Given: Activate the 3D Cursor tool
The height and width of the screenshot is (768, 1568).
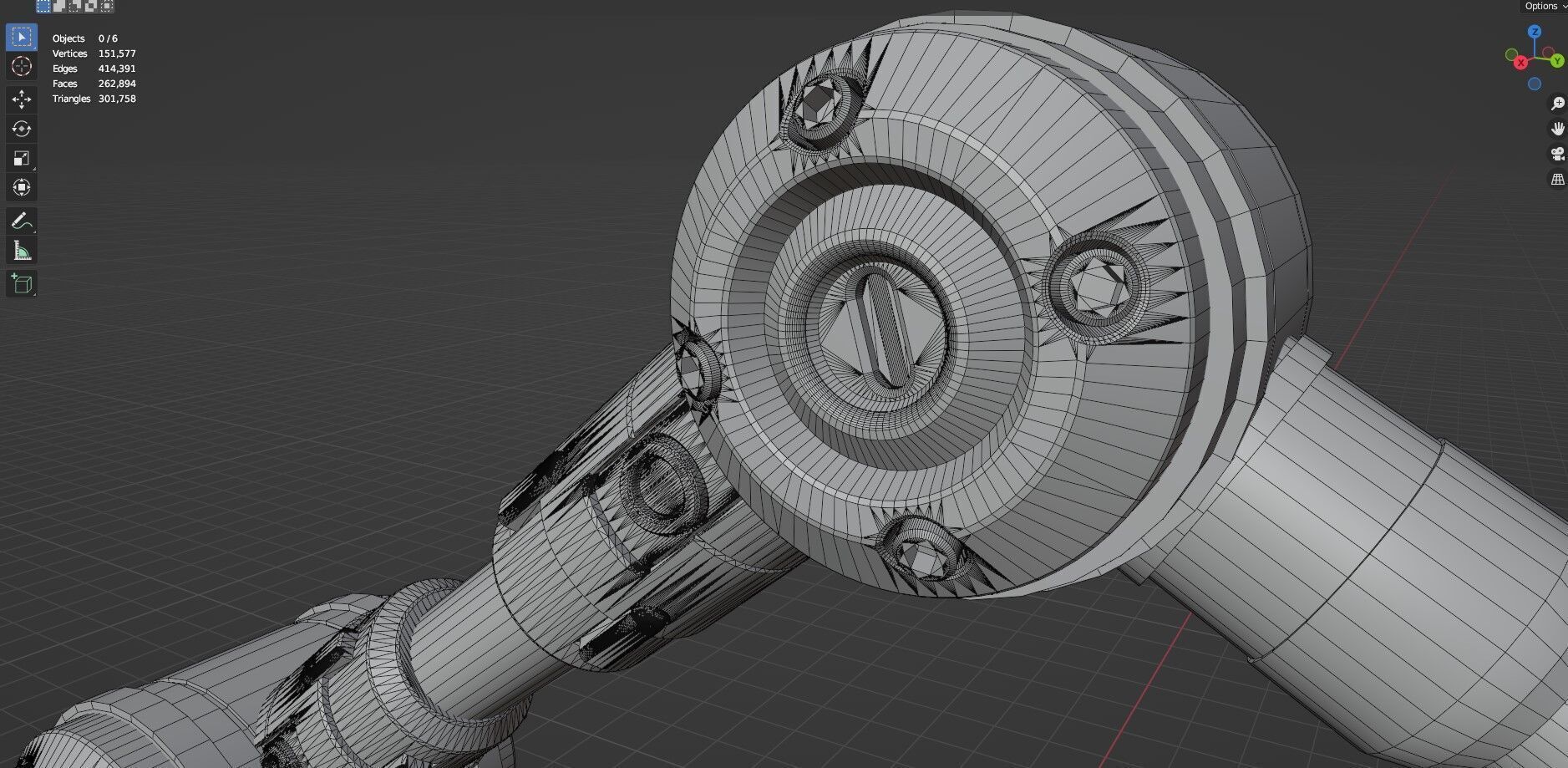Looking at the screenshot, I should click(x=22, y=67).
